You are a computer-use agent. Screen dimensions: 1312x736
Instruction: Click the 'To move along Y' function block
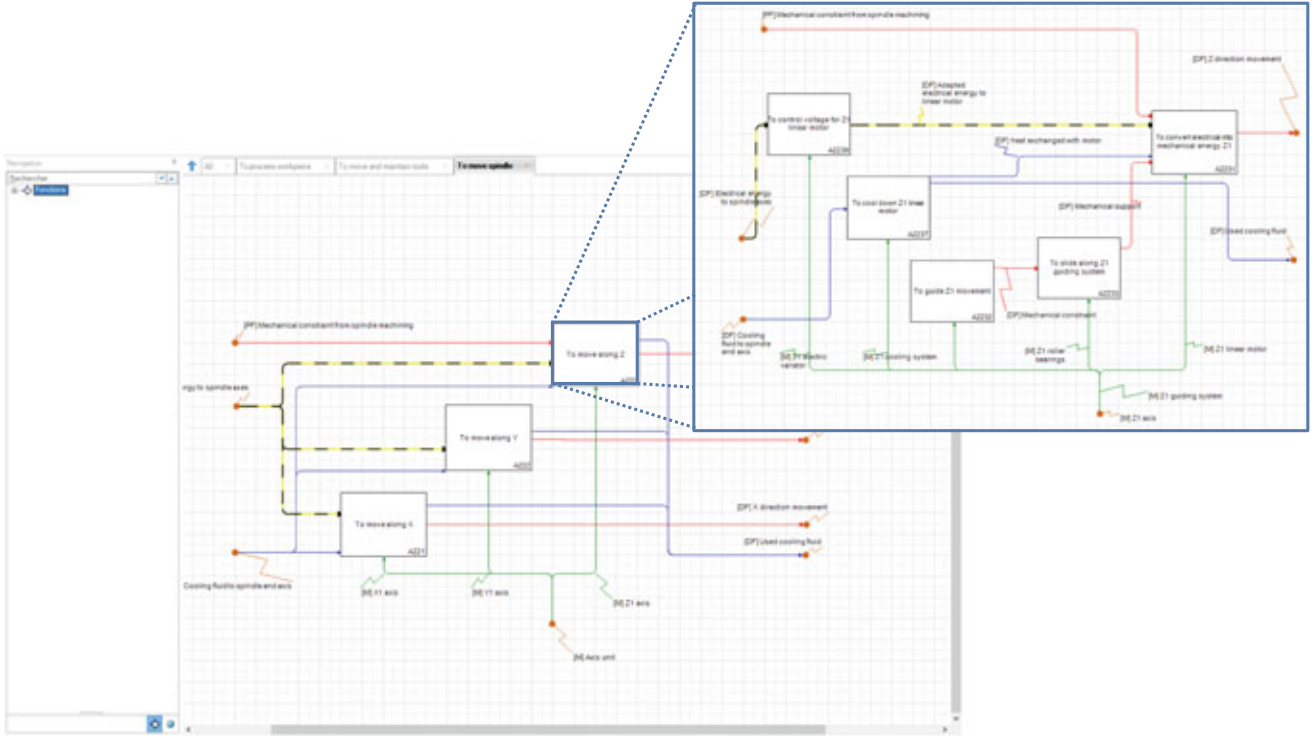pos(488,437)
